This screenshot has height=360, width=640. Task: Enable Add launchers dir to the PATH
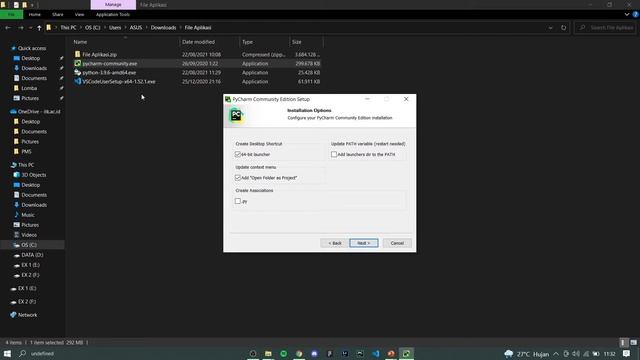(x=334, y=154)
